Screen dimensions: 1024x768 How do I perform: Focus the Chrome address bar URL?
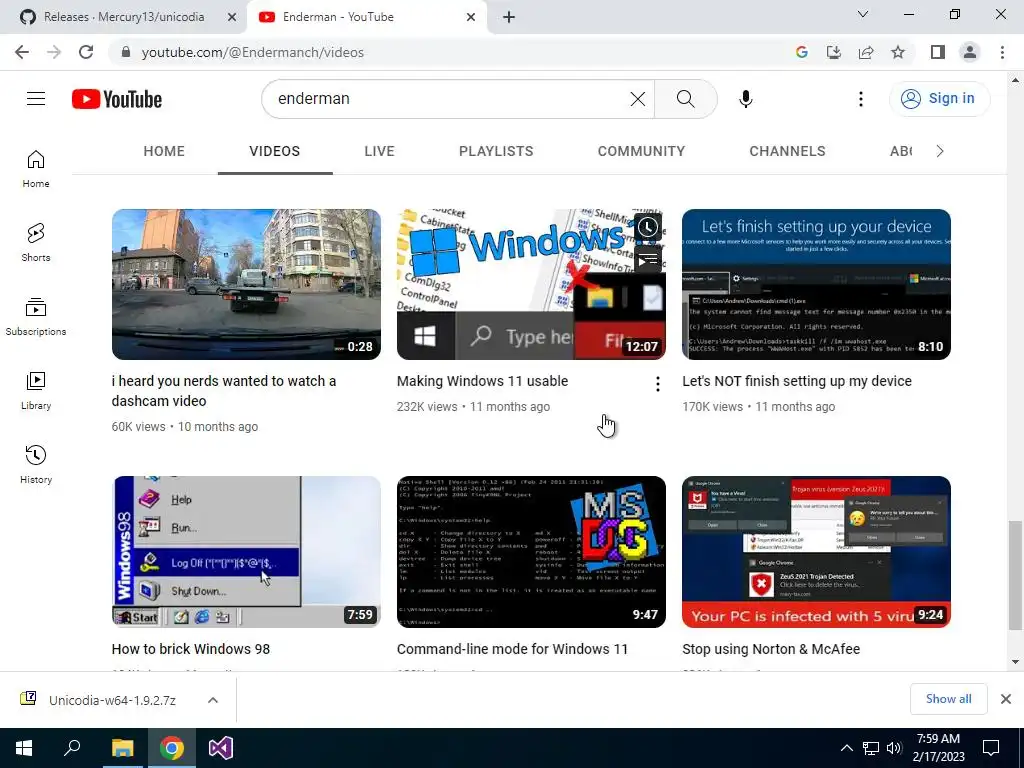252,52
